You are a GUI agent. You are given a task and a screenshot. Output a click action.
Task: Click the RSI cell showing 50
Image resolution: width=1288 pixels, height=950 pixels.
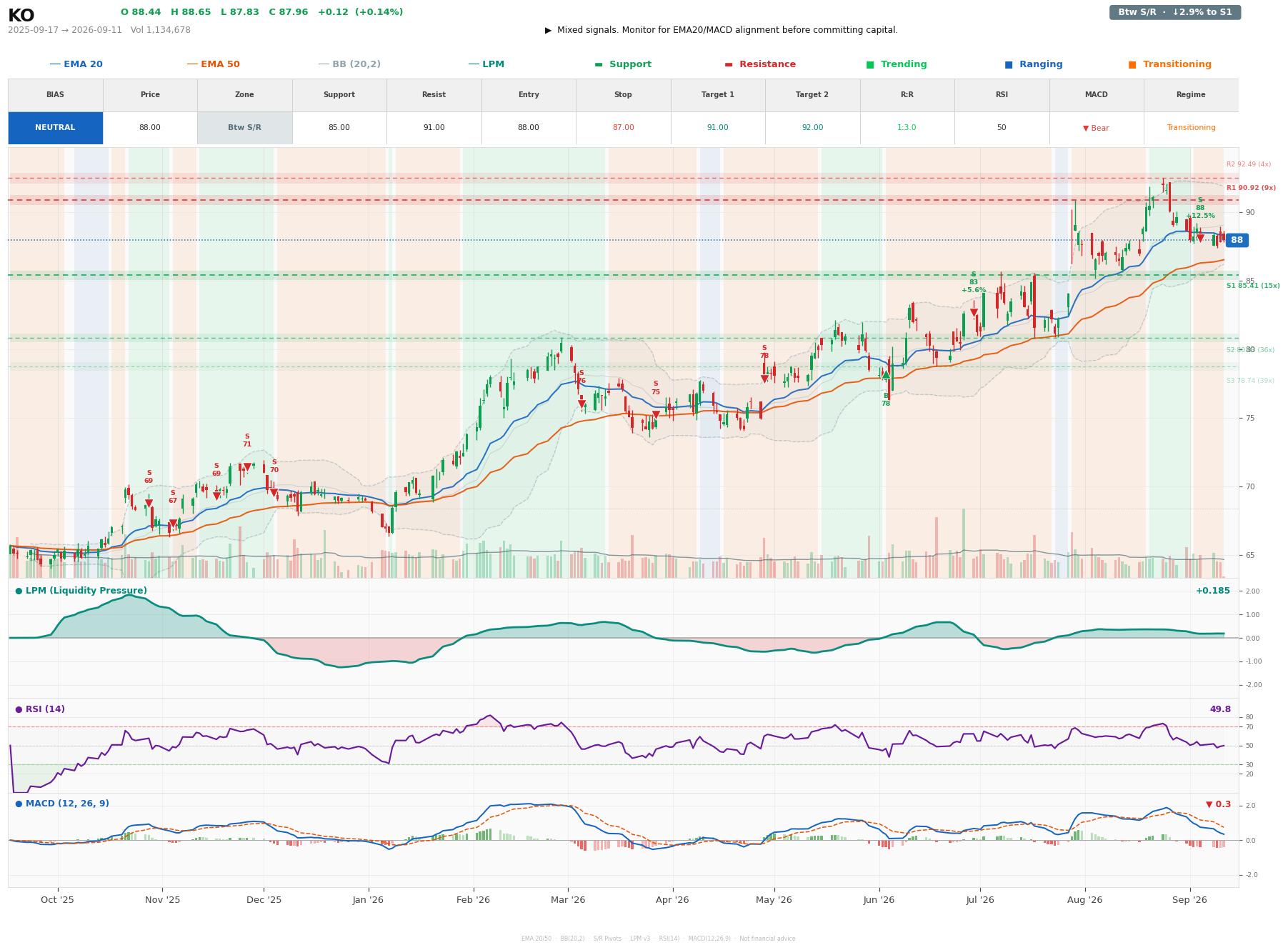[1002, 128]
